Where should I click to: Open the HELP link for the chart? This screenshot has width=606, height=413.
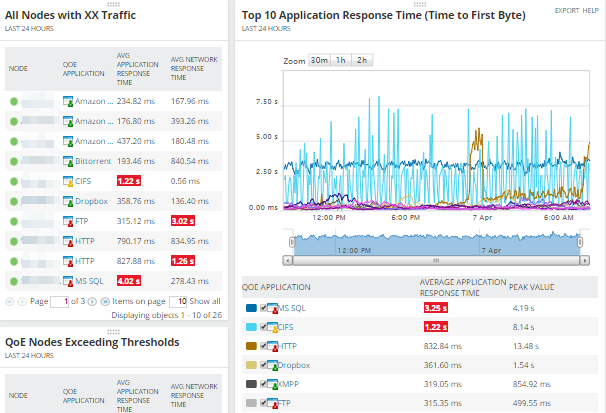[593, 10]
